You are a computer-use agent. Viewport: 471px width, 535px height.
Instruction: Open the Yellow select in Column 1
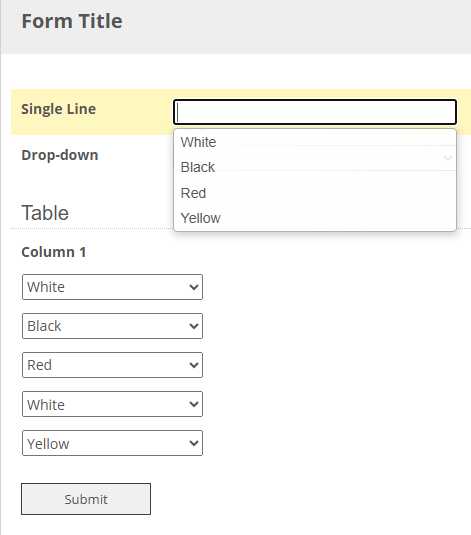112,443
